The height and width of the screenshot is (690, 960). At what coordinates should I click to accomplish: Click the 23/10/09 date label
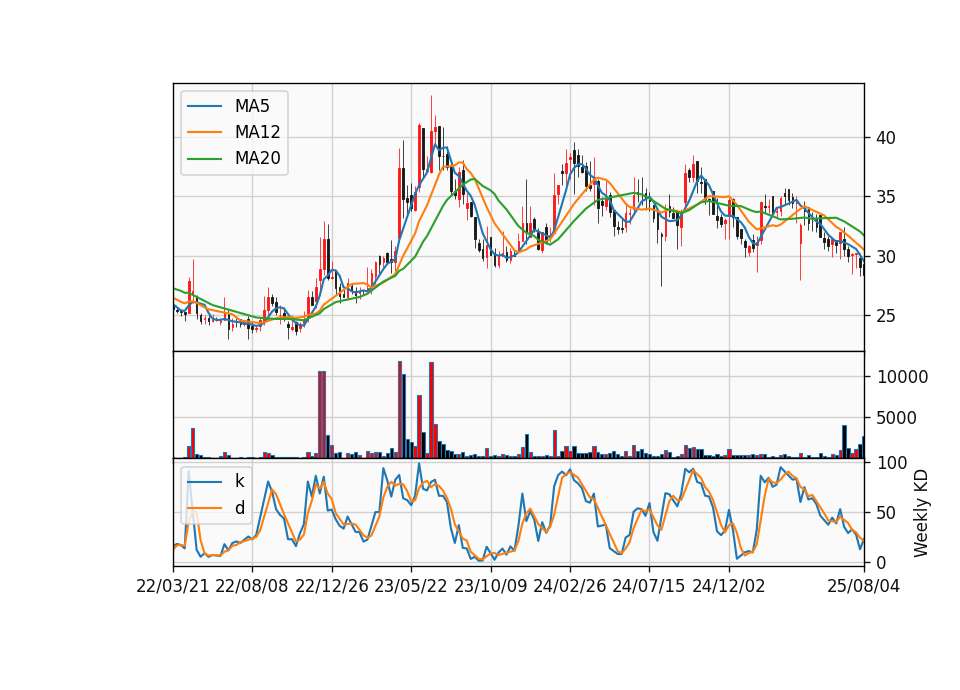click(490, 586)
